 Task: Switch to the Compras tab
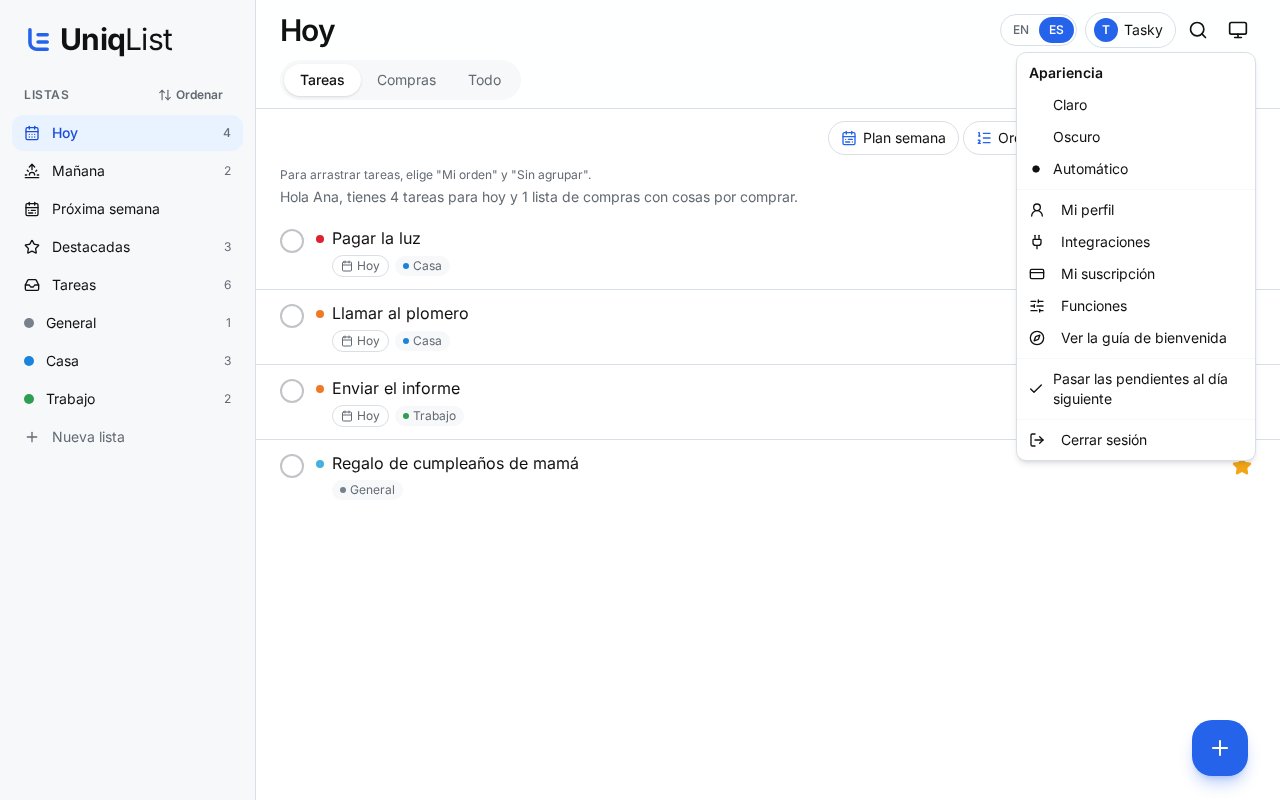[406, 80]
